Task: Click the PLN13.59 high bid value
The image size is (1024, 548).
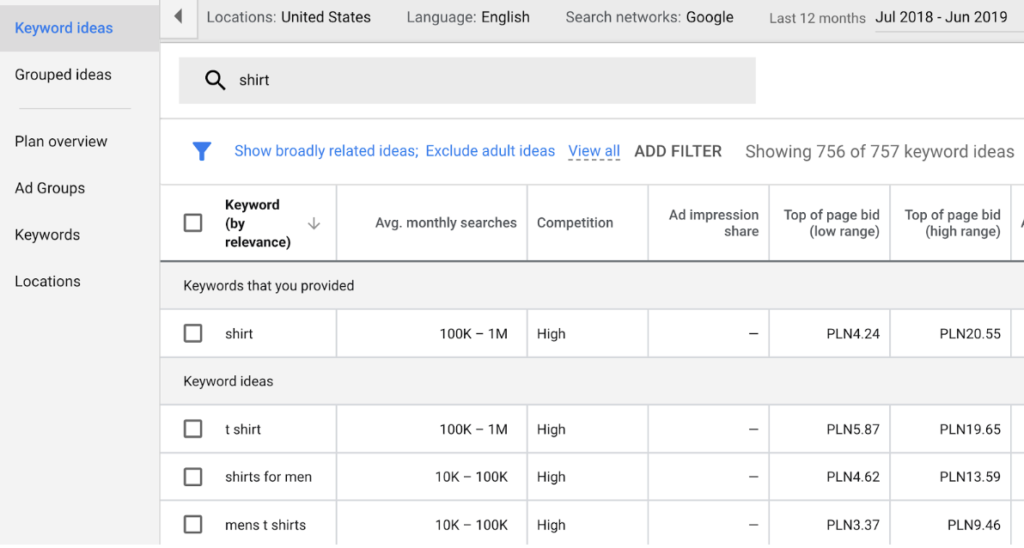Action: coord(970,477)
